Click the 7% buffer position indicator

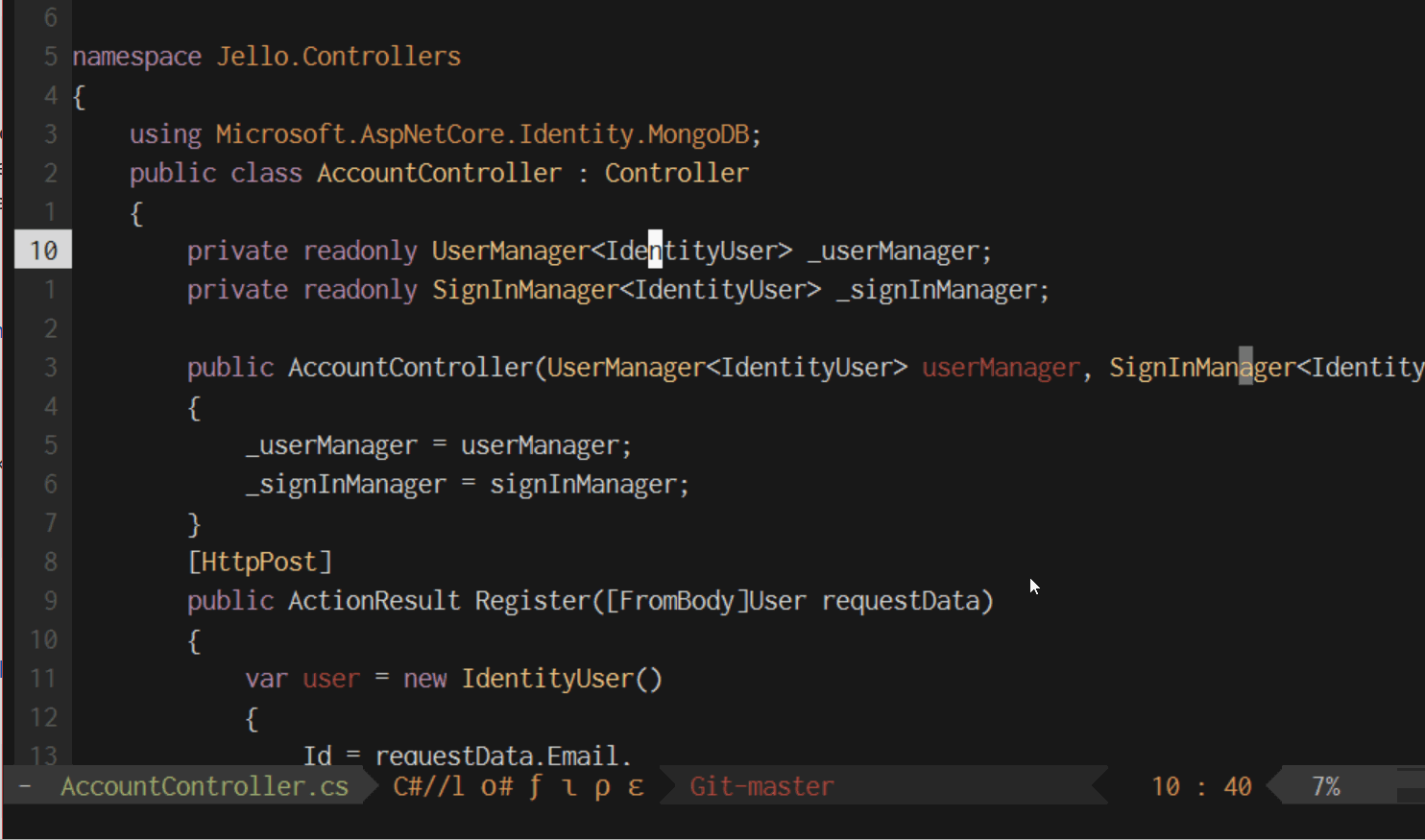click(1325, 786)
